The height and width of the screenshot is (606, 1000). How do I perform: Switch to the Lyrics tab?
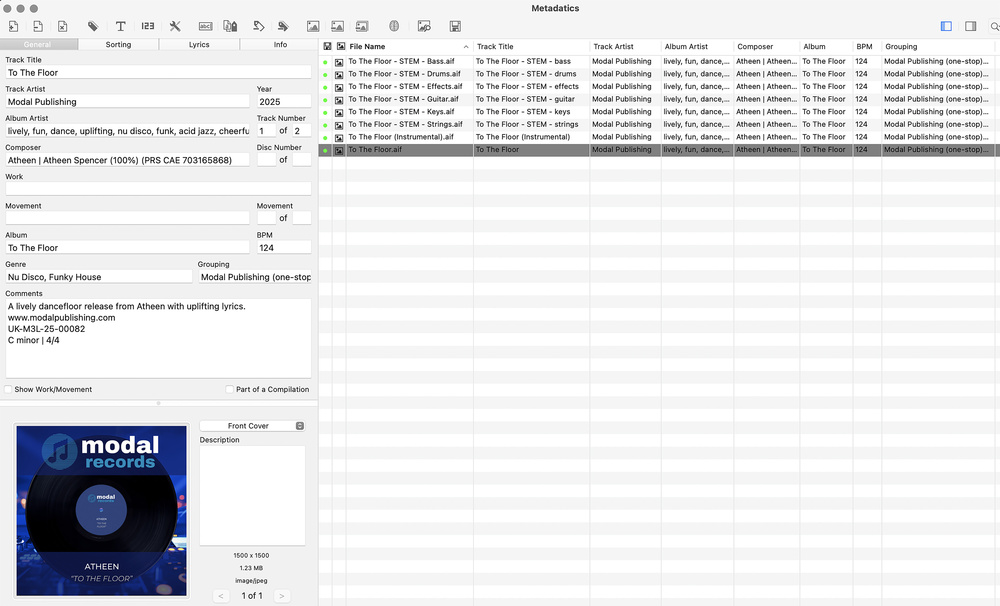coord(199,44)
